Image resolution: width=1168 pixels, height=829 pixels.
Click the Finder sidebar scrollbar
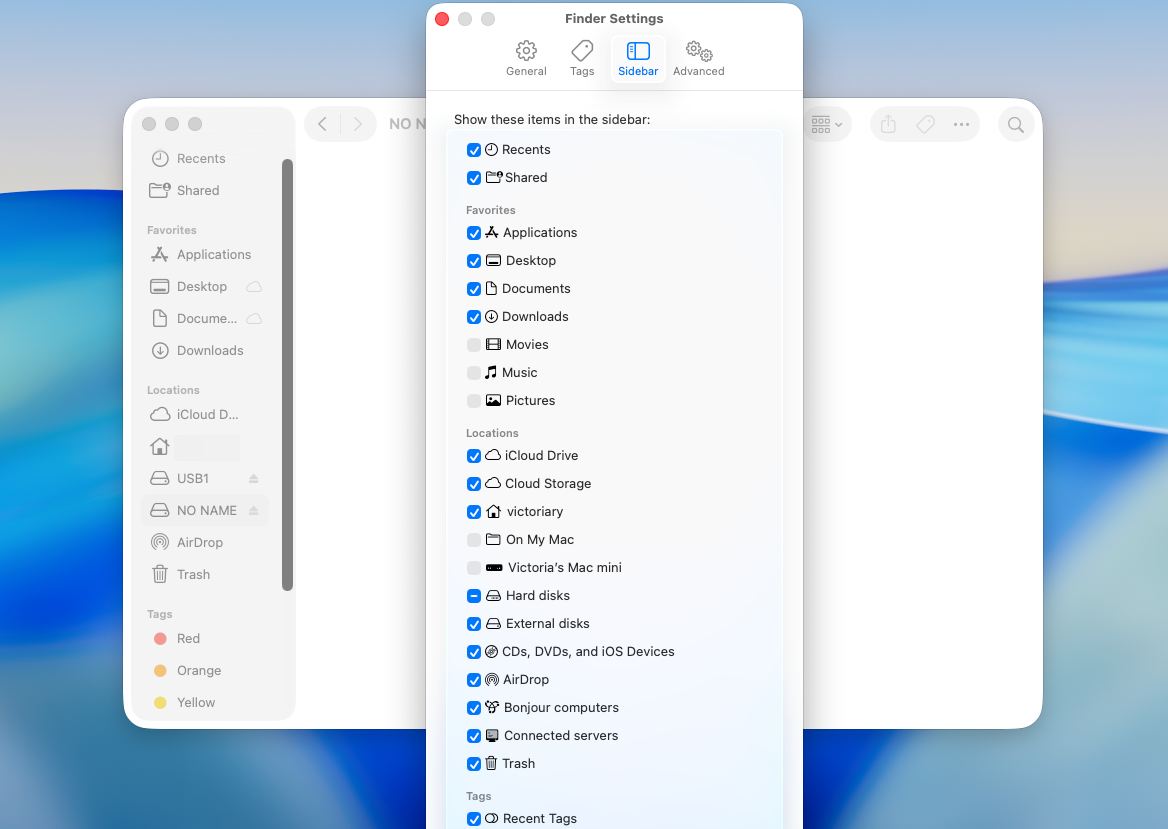(288, 375)
